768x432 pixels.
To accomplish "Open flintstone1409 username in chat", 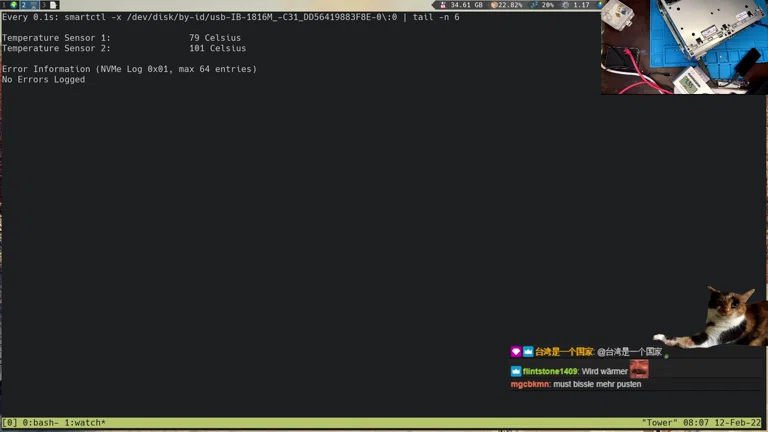I will pos(550,371).
